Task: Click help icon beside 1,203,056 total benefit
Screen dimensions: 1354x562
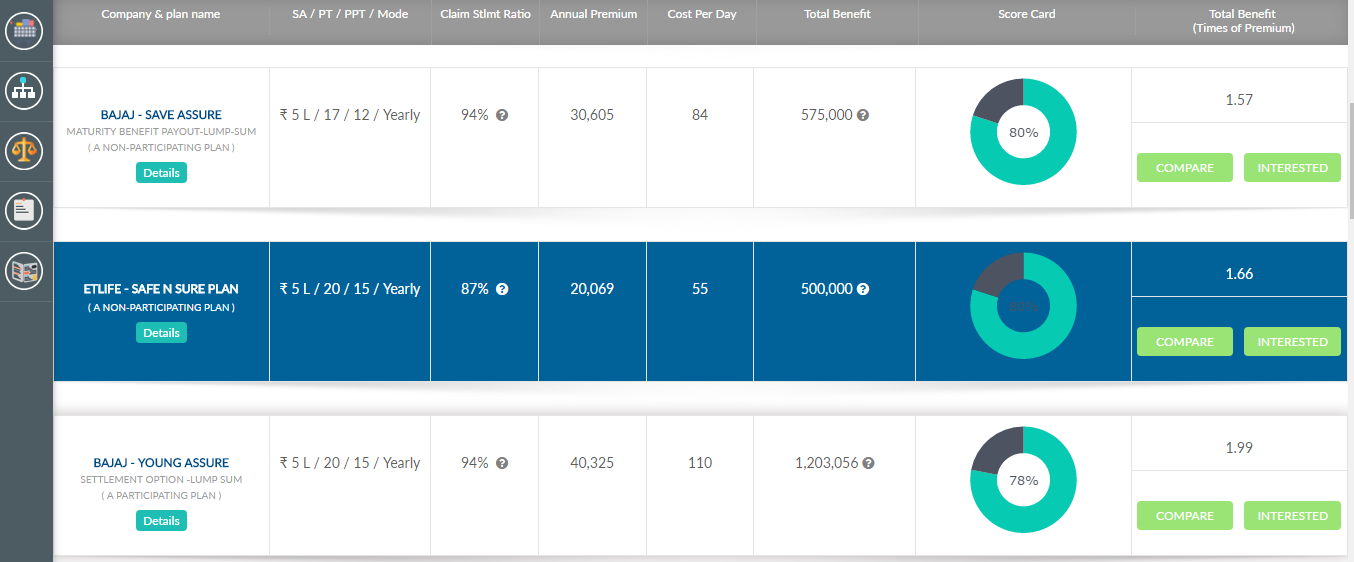Action: tap(868, 463)
